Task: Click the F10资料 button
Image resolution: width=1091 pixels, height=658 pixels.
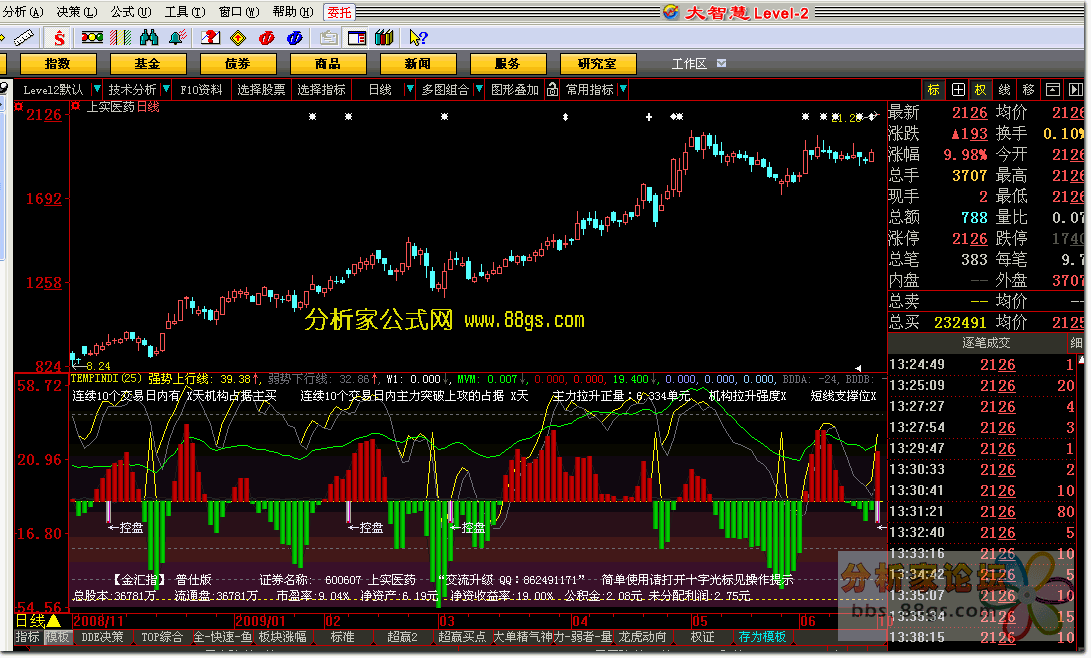Action: pyautogui.click(x=201, y=90)
